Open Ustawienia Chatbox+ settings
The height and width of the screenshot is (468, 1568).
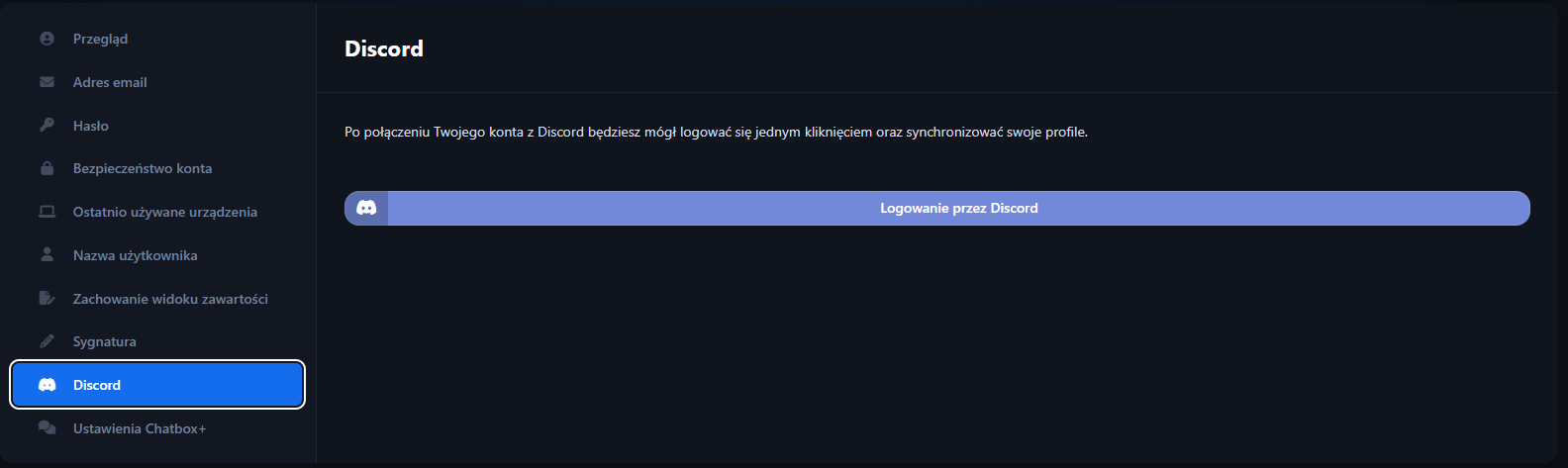140,428
